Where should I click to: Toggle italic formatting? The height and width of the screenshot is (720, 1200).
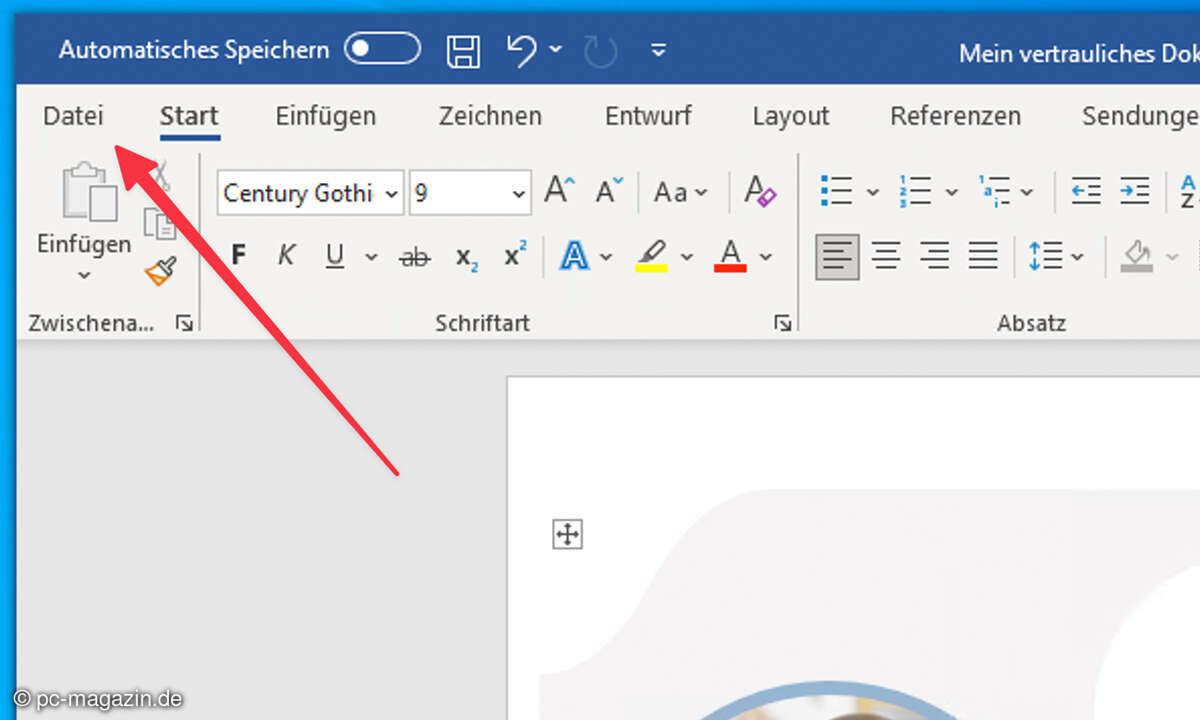click(x=286, y=256)
